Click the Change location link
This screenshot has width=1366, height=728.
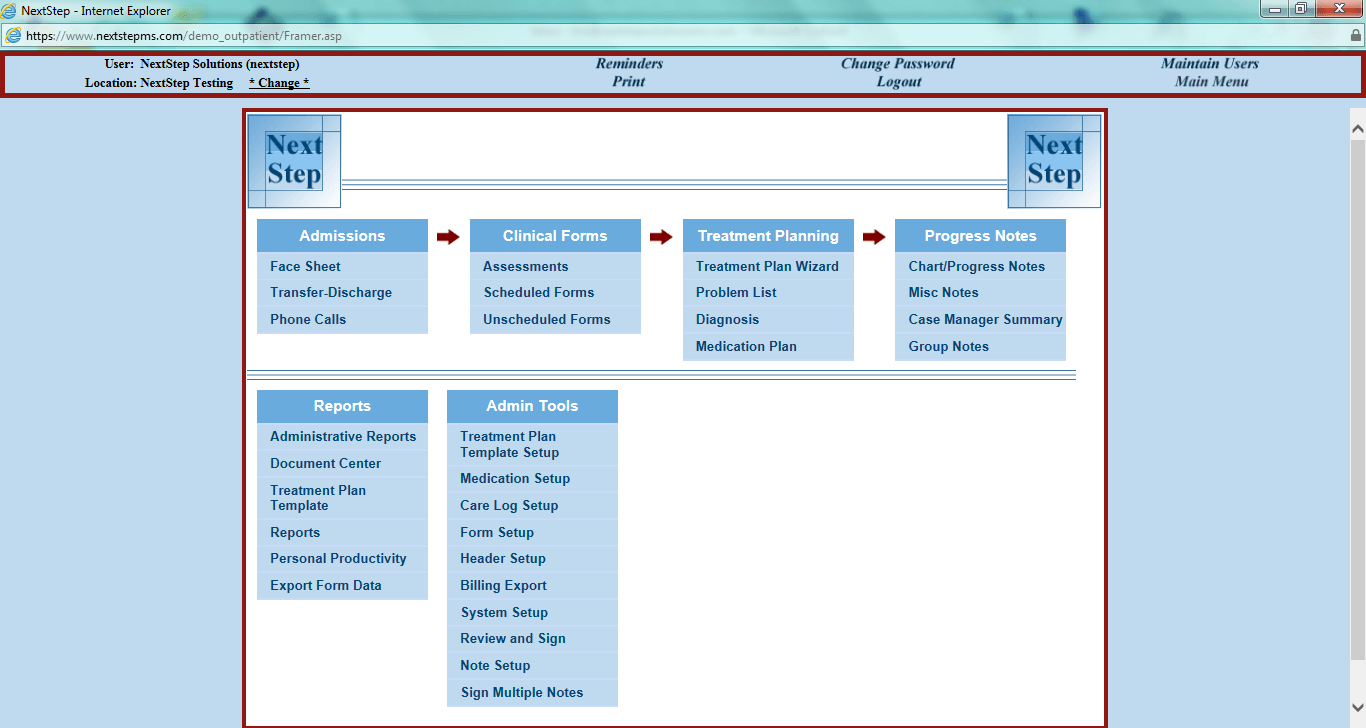point(278,82)
